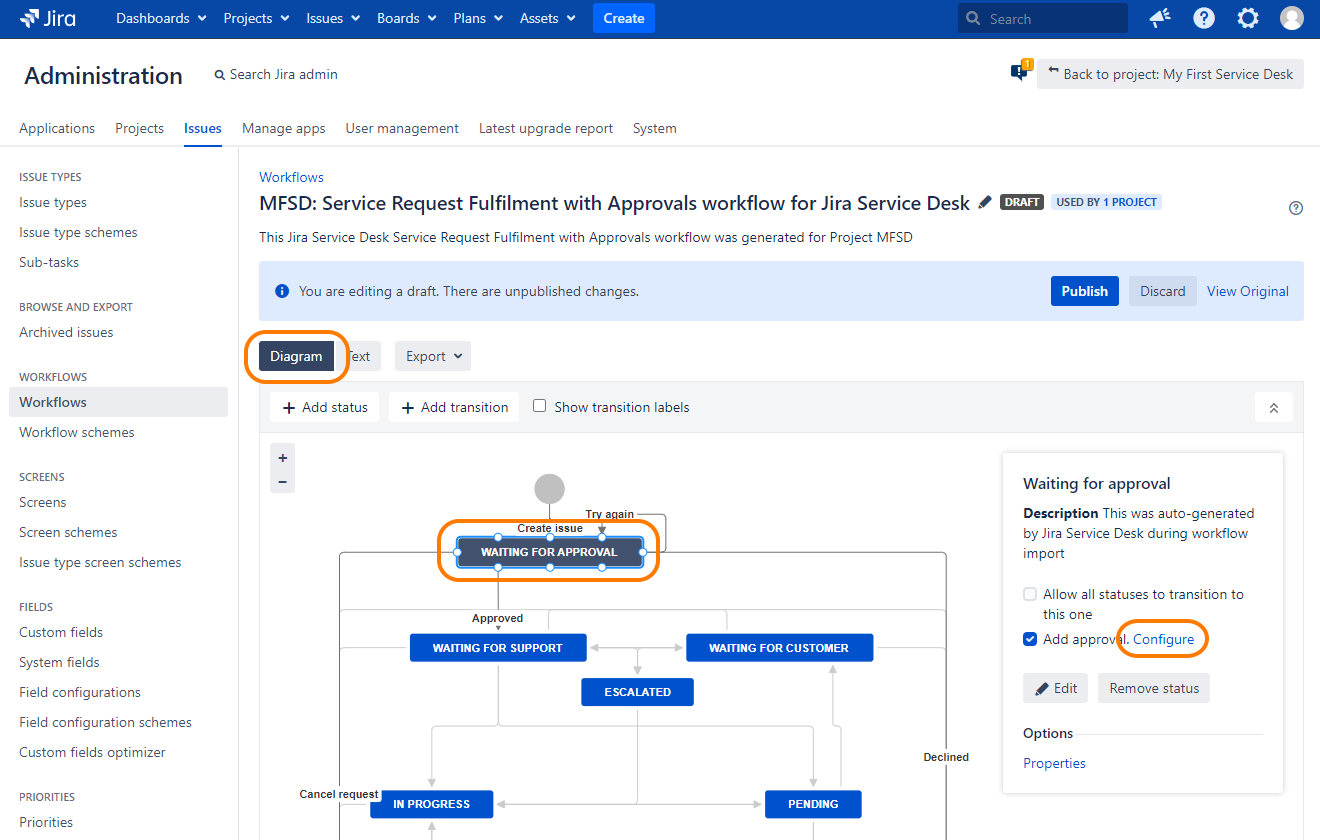Switch to the User management tab
Viewport: 1320px width, 840px height.
click(x=402, y=128)
